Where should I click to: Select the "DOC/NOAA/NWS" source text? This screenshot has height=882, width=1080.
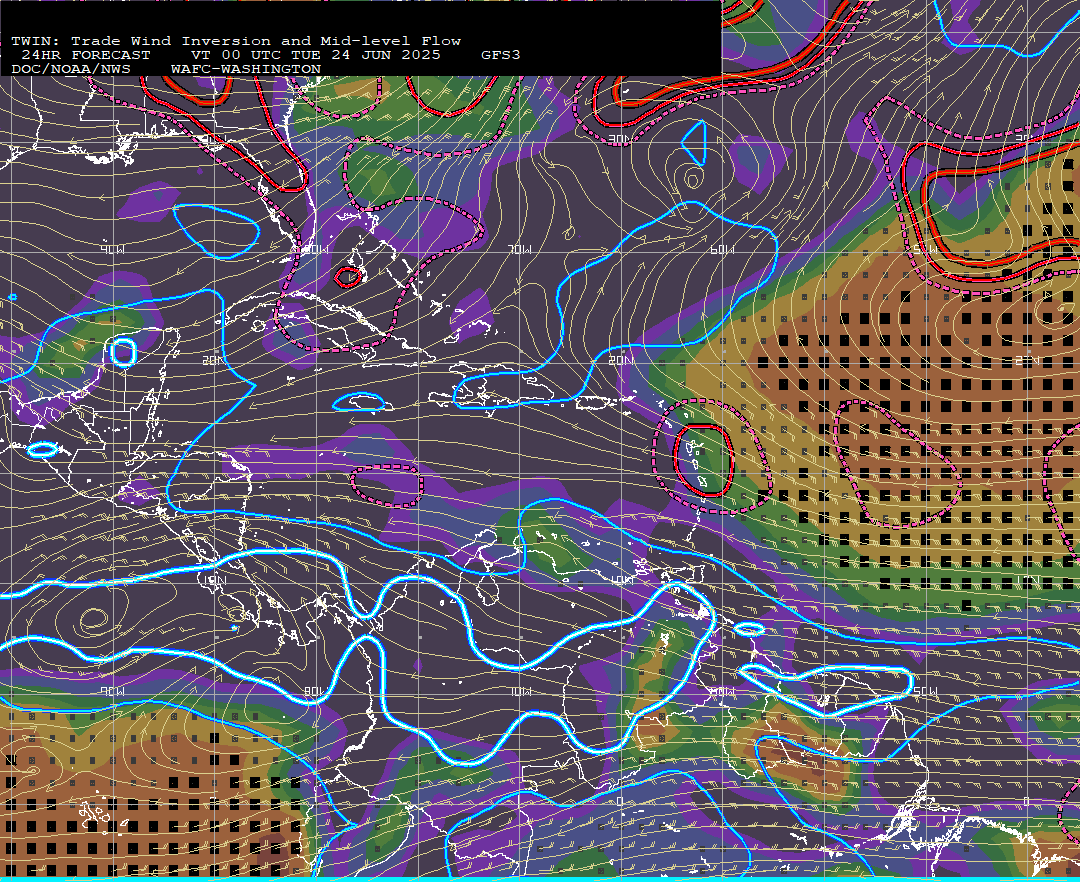[71, 70]
